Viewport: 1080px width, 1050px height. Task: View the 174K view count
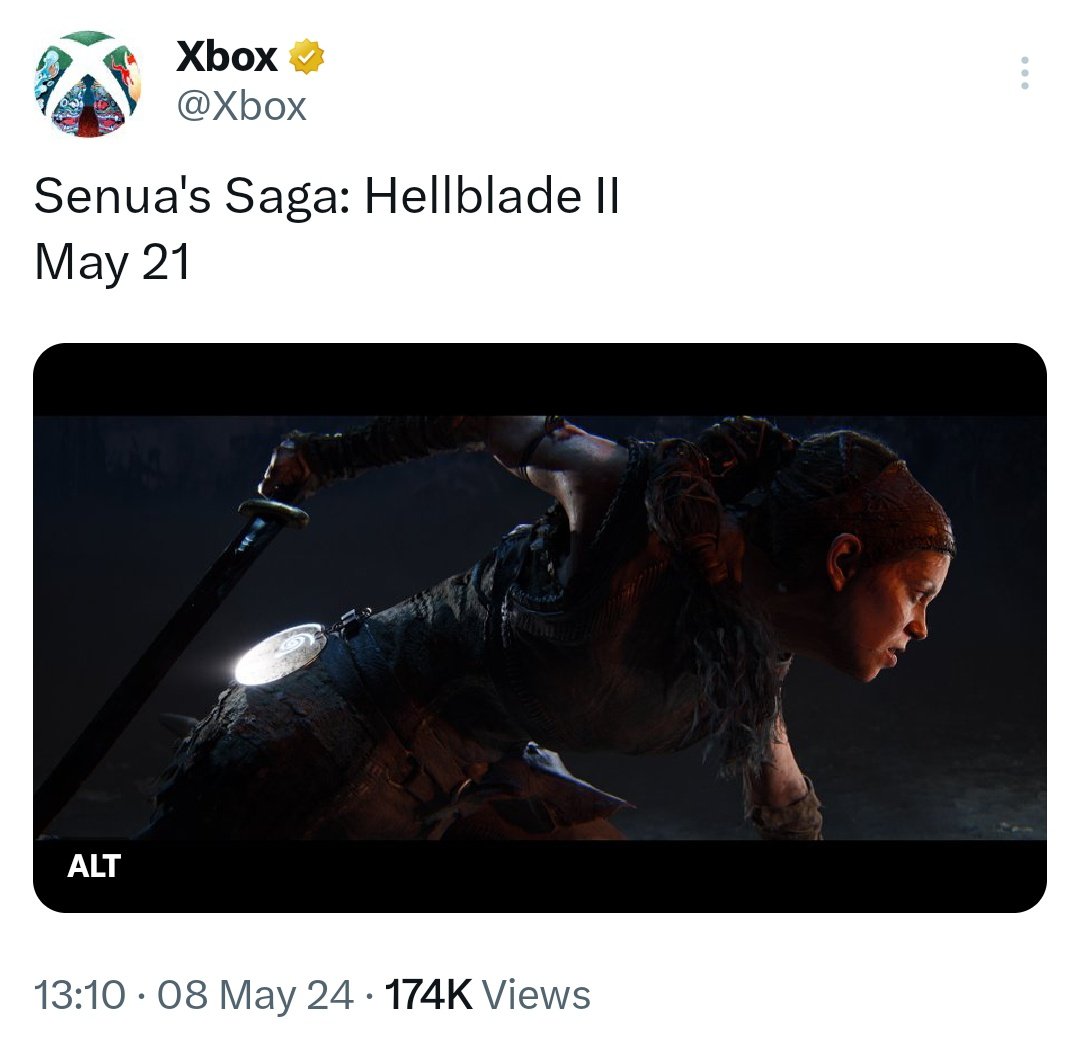pos(428,995)
